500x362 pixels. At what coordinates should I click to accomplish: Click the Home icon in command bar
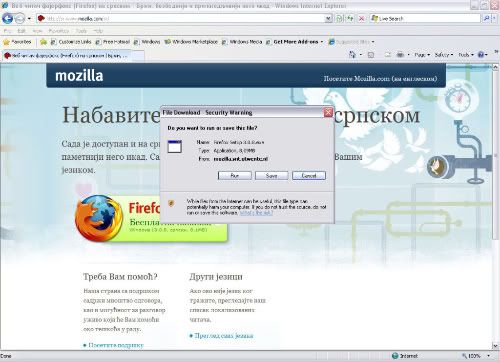click(352, 55)
